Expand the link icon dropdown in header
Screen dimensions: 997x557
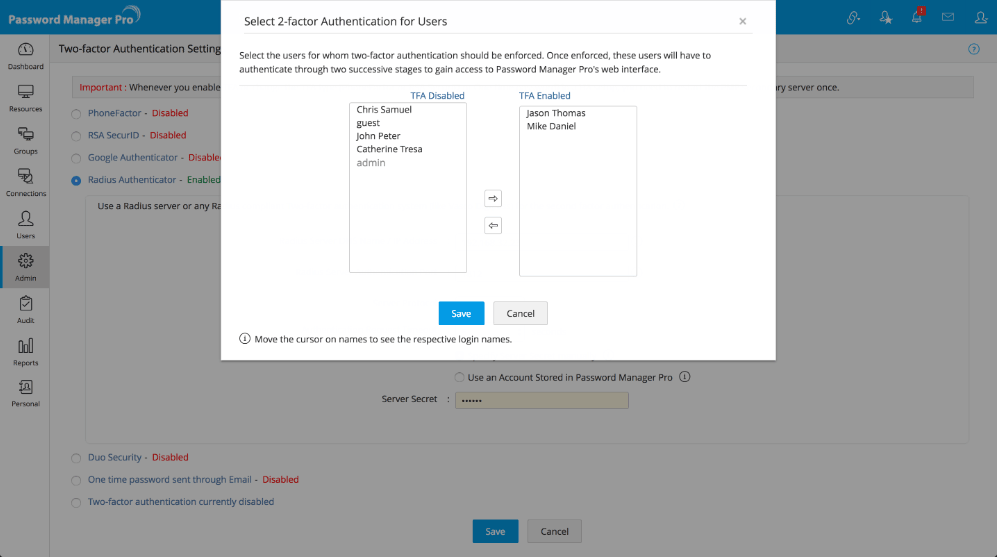click(x=853, y=17)
